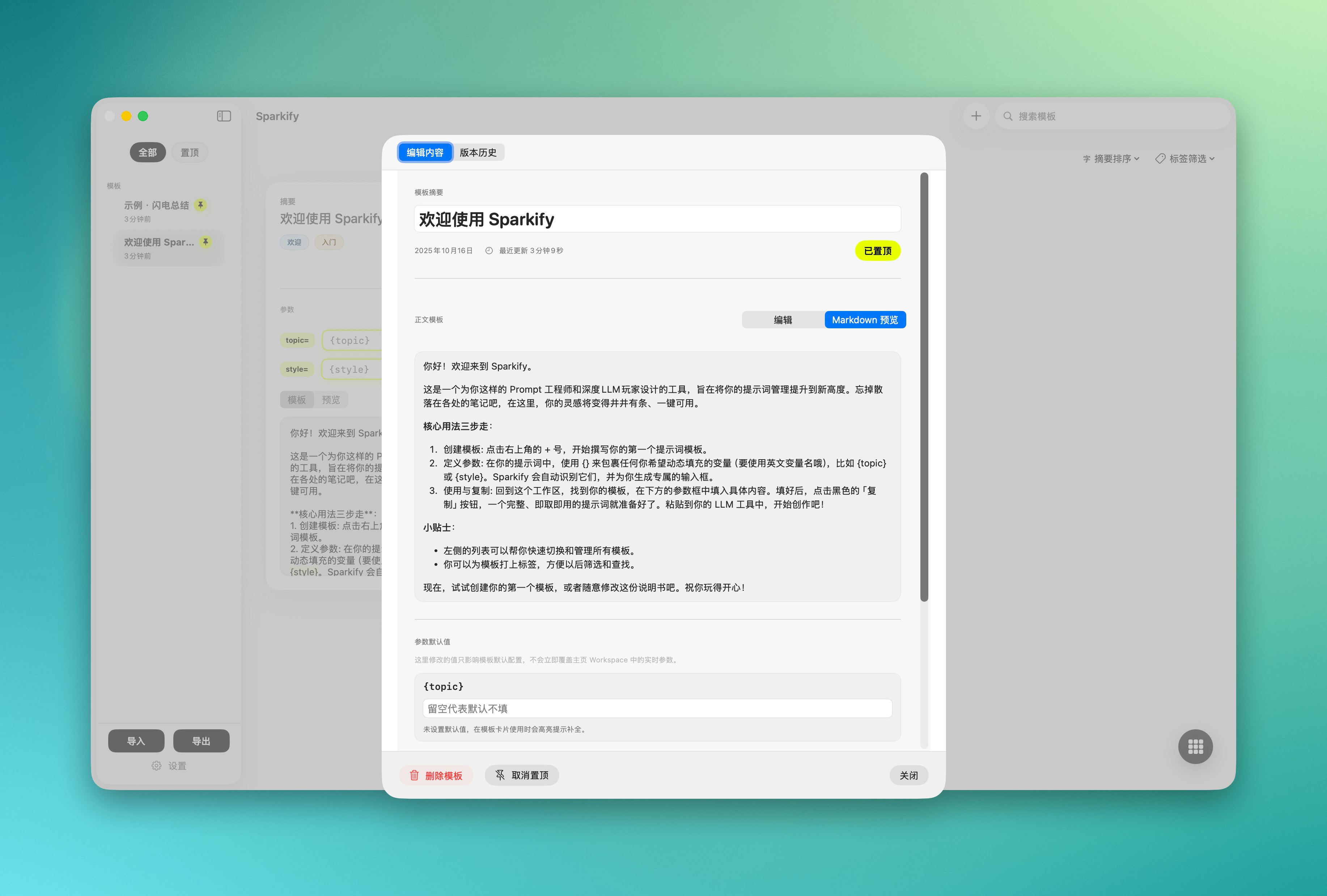
Task: Select the Markdown 预览 segment
Action: (x=865, y=320)
